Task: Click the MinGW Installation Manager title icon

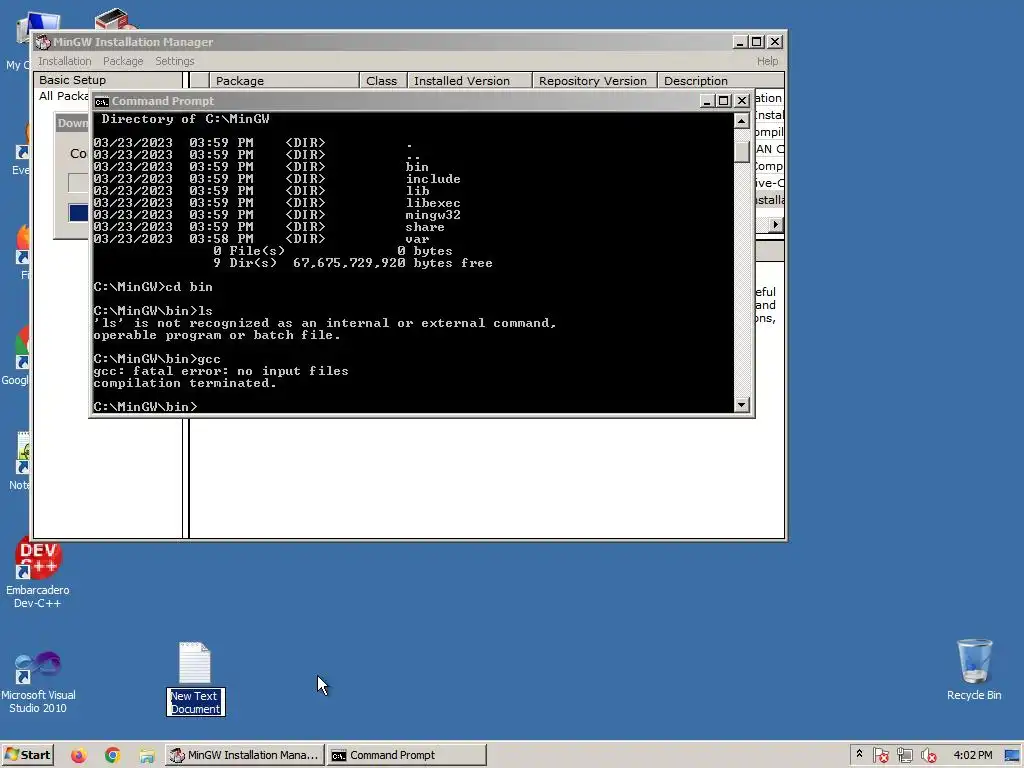Action: (43, 42)
